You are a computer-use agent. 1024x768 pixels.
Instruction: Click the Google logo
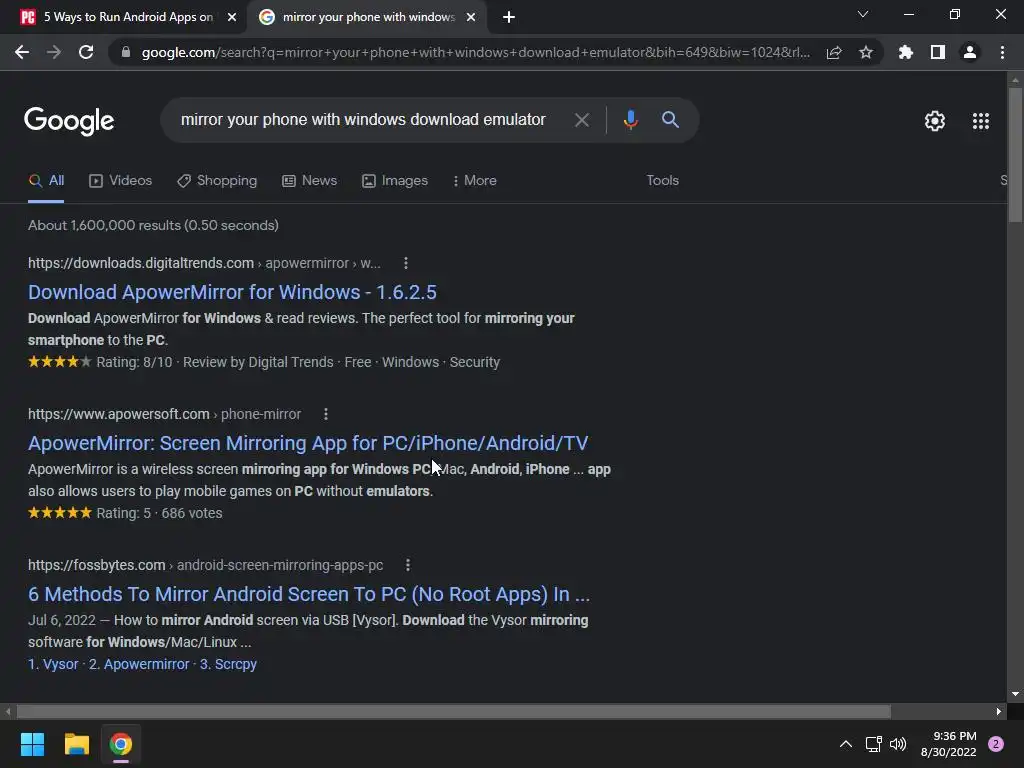click(x=69, y=121)
